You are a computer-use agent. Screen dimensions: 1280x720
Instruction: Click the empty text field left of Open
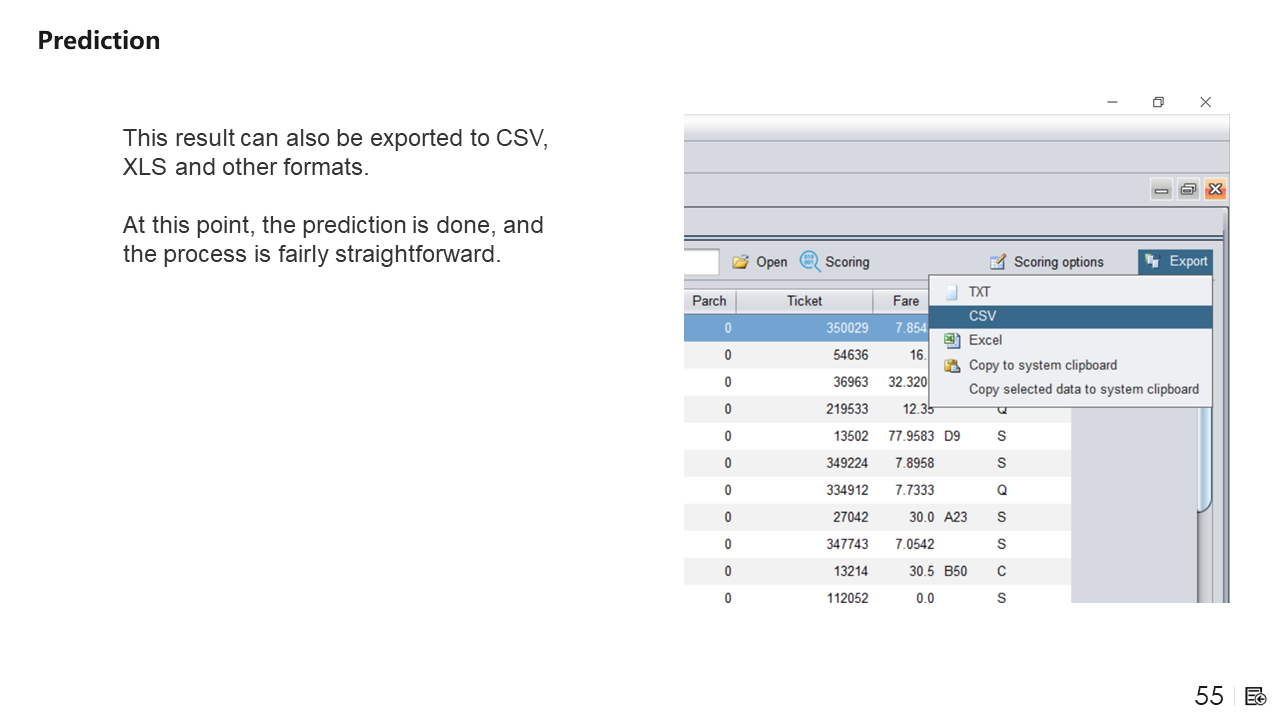click(x=701, y=262)
